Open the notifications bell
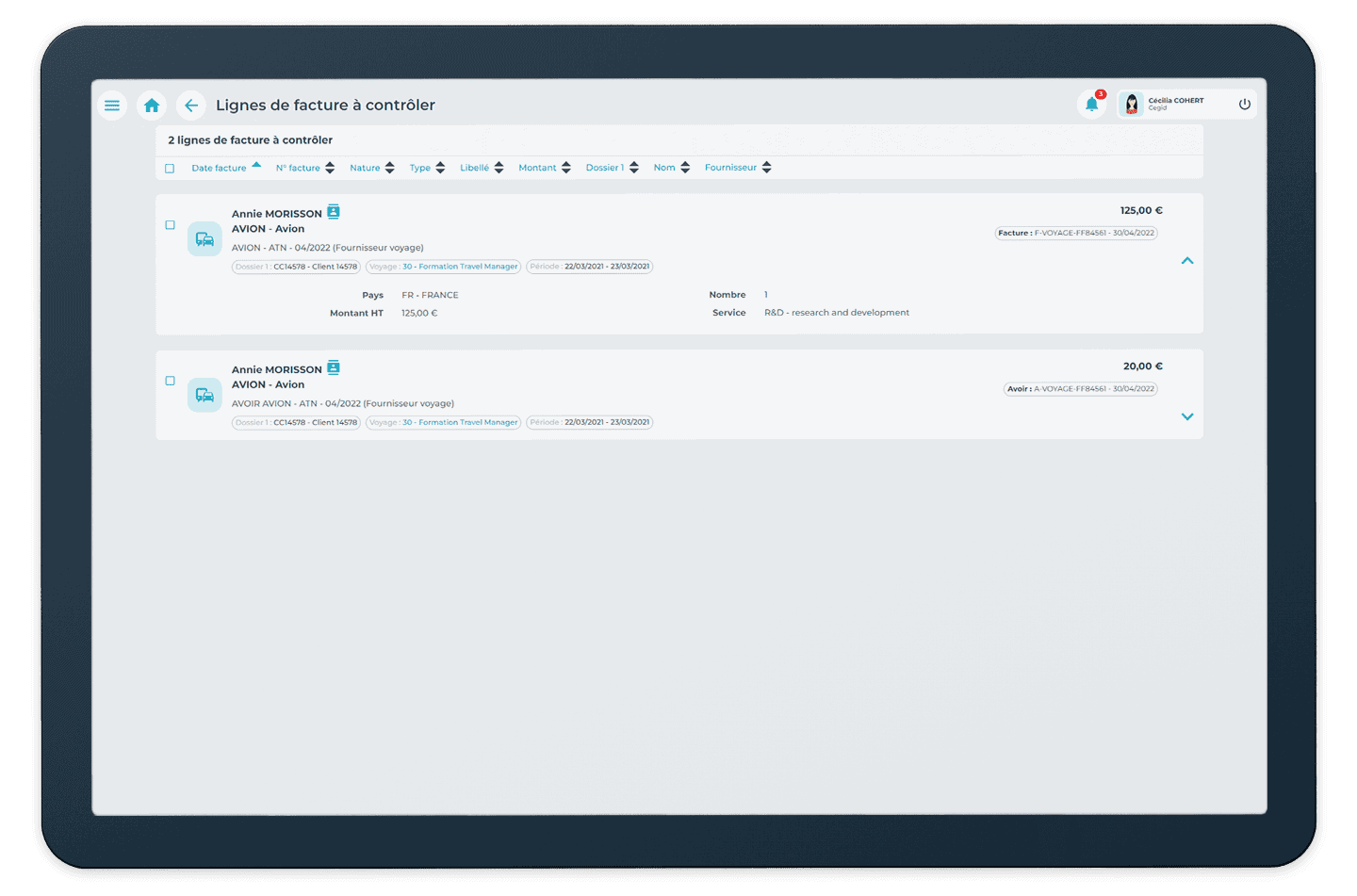The image size is (1357, 896). pos(1091,105)
